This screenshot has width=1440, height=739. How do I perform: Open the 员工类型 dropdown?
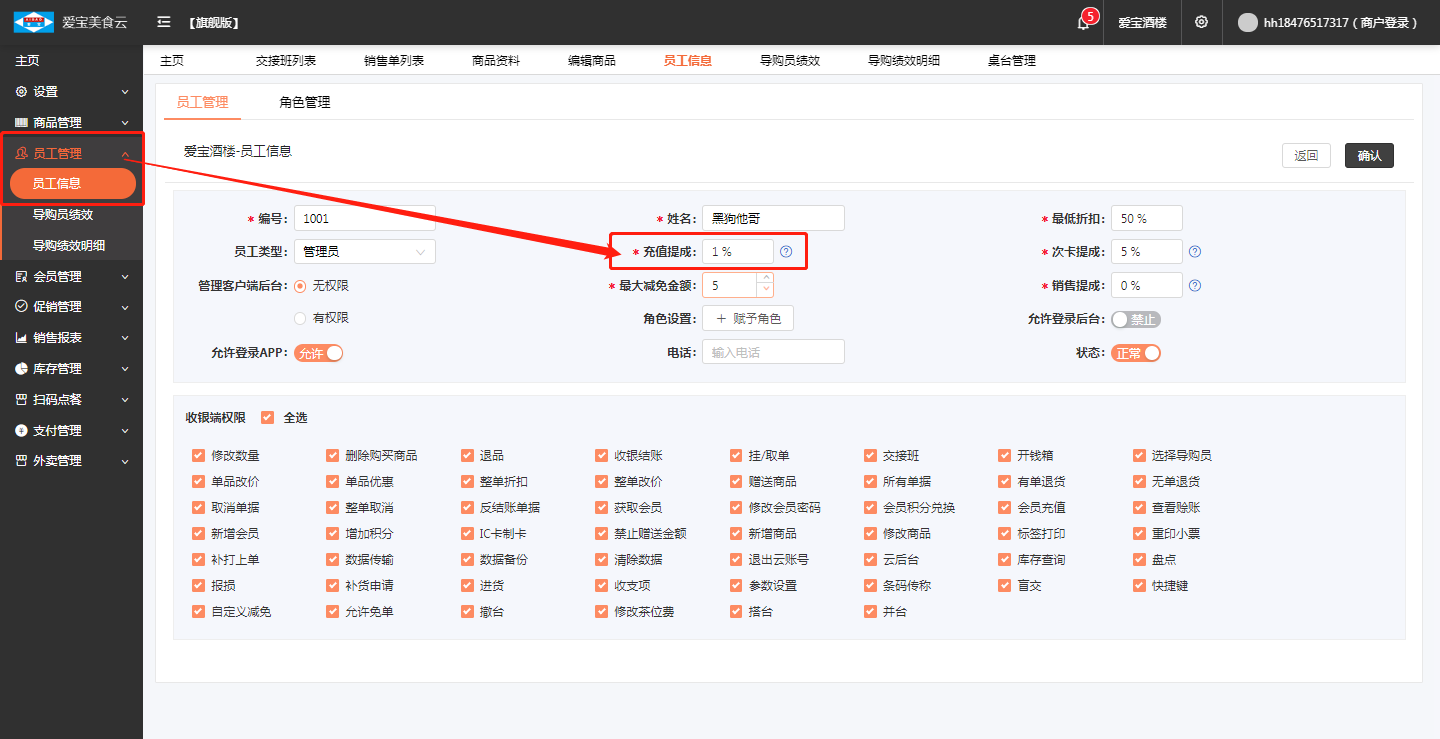[x=365, y=252]
